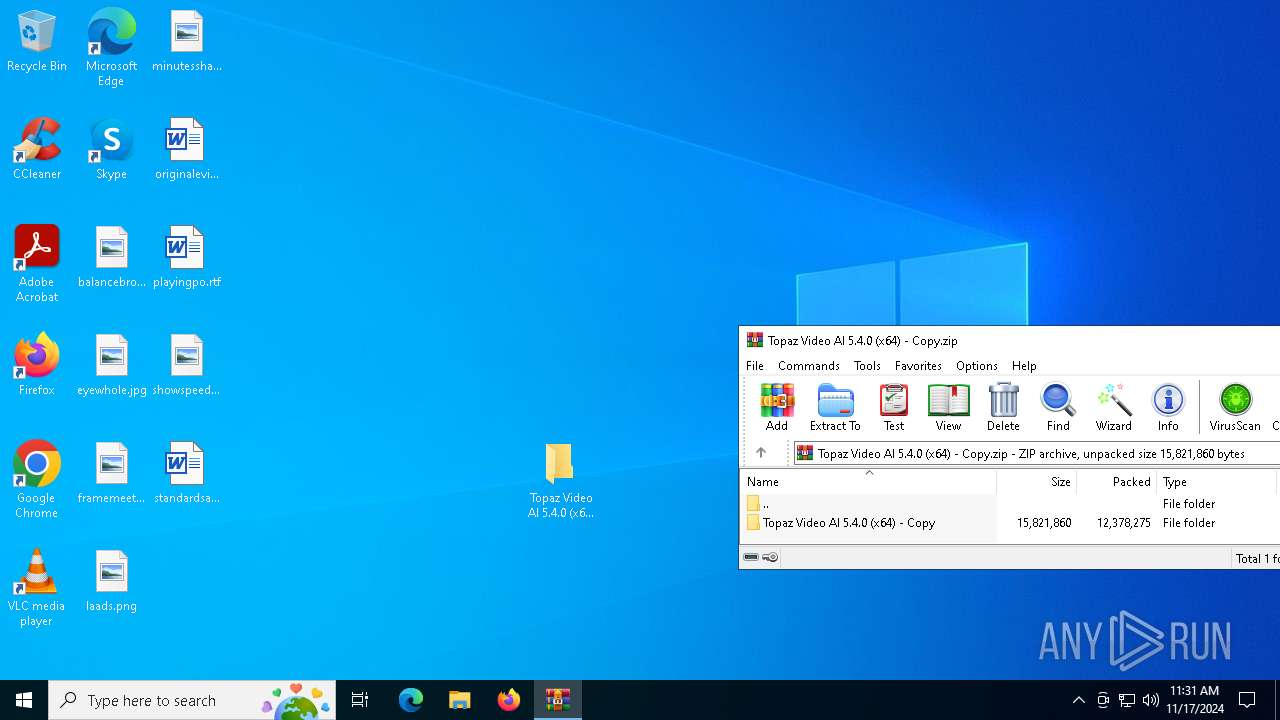This screenshot has height=720, width=1280.
Task: Open Edge from the taskbar
Action: pos(410,700)
